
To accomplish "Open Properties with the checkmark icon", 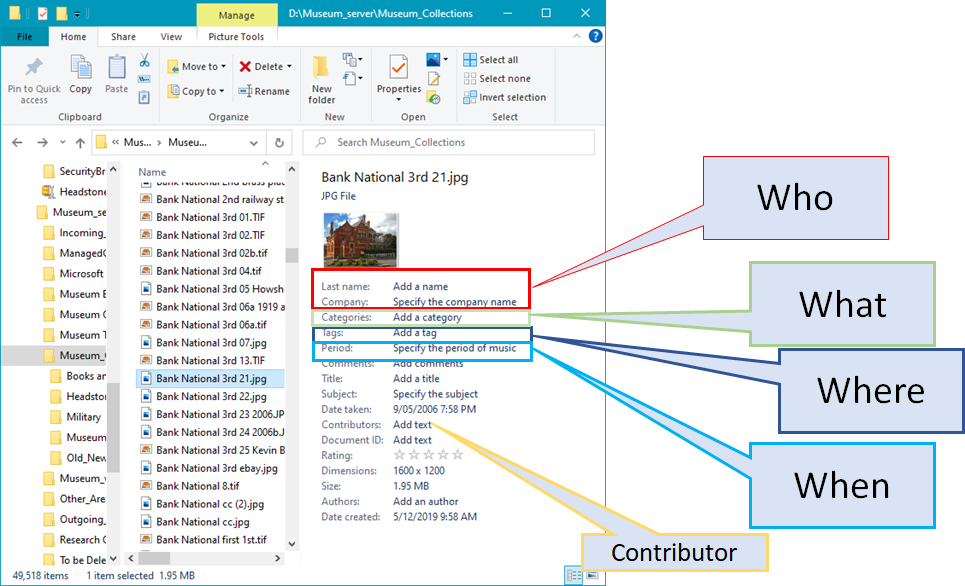I will [399, 77].
